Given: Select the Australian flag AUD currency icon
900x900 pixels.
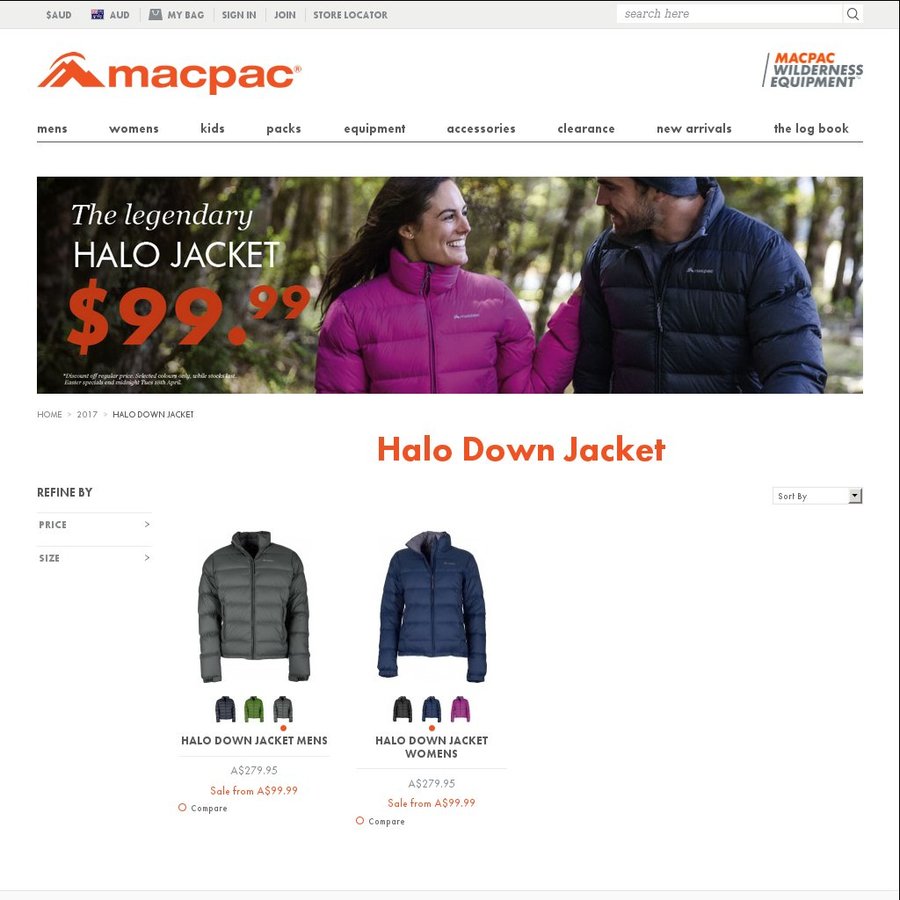Looking at the screenshot, I should click(98, 14).
